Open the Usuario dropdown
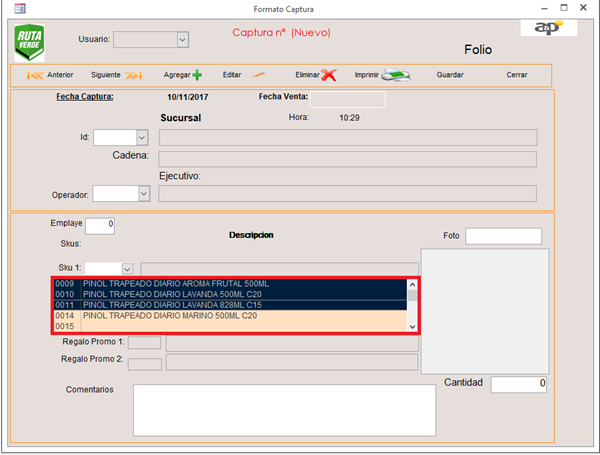Image resolution: width=600 pixels, height=455 pixels. [182, 39]
